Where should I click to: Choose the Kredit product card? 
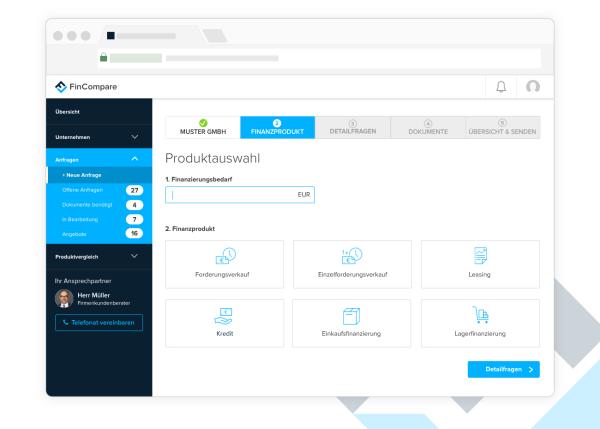[225, 323]
